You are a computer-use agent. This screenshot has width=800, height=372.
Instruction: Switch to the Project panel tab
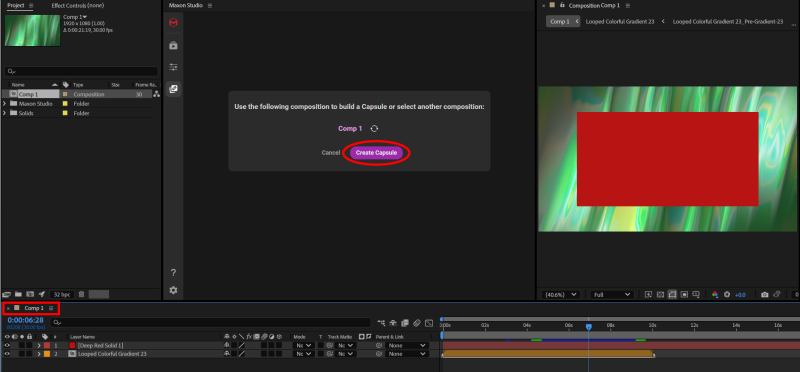15,5
